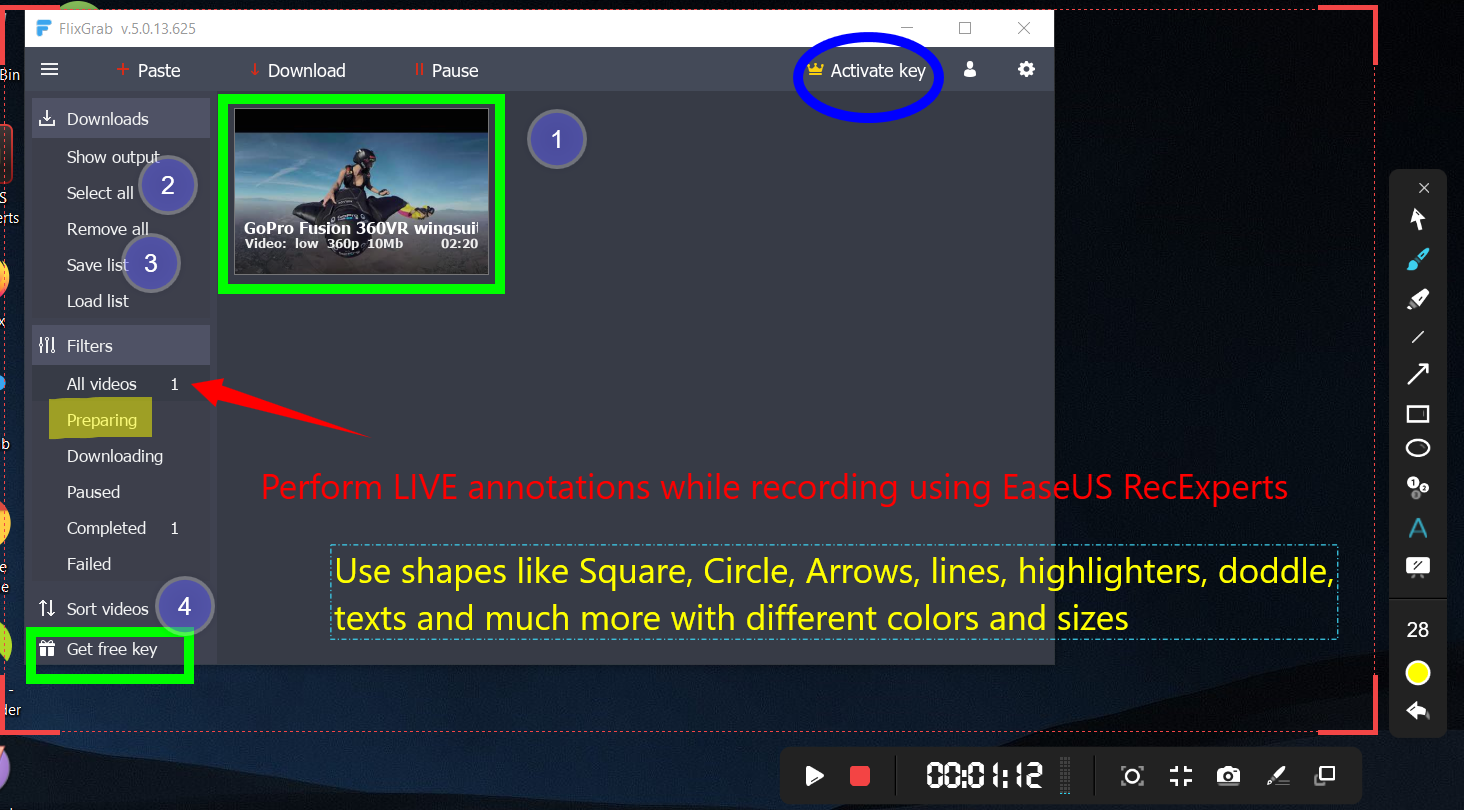Undo the last annotation

pos(1417,711)
